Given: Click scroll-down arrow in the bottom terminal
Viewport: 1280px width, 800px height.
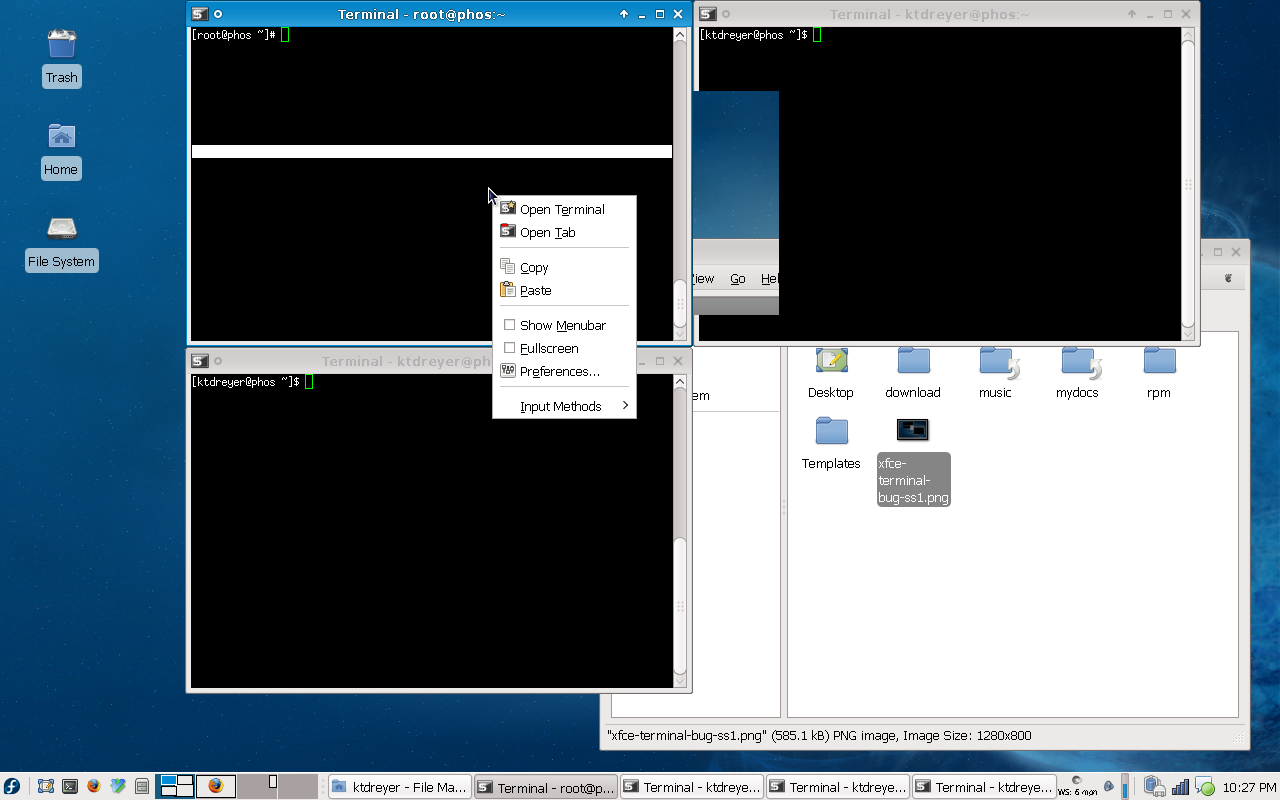Looking at the screenshot, I should pyautogui.click(x=680, y=680).
